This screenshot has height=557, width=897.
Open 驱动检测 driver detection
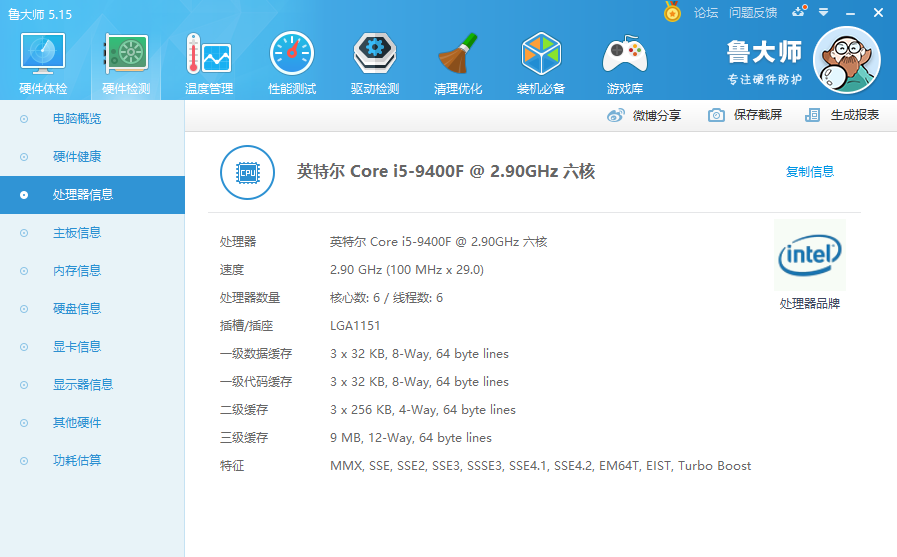coord(375,64)
